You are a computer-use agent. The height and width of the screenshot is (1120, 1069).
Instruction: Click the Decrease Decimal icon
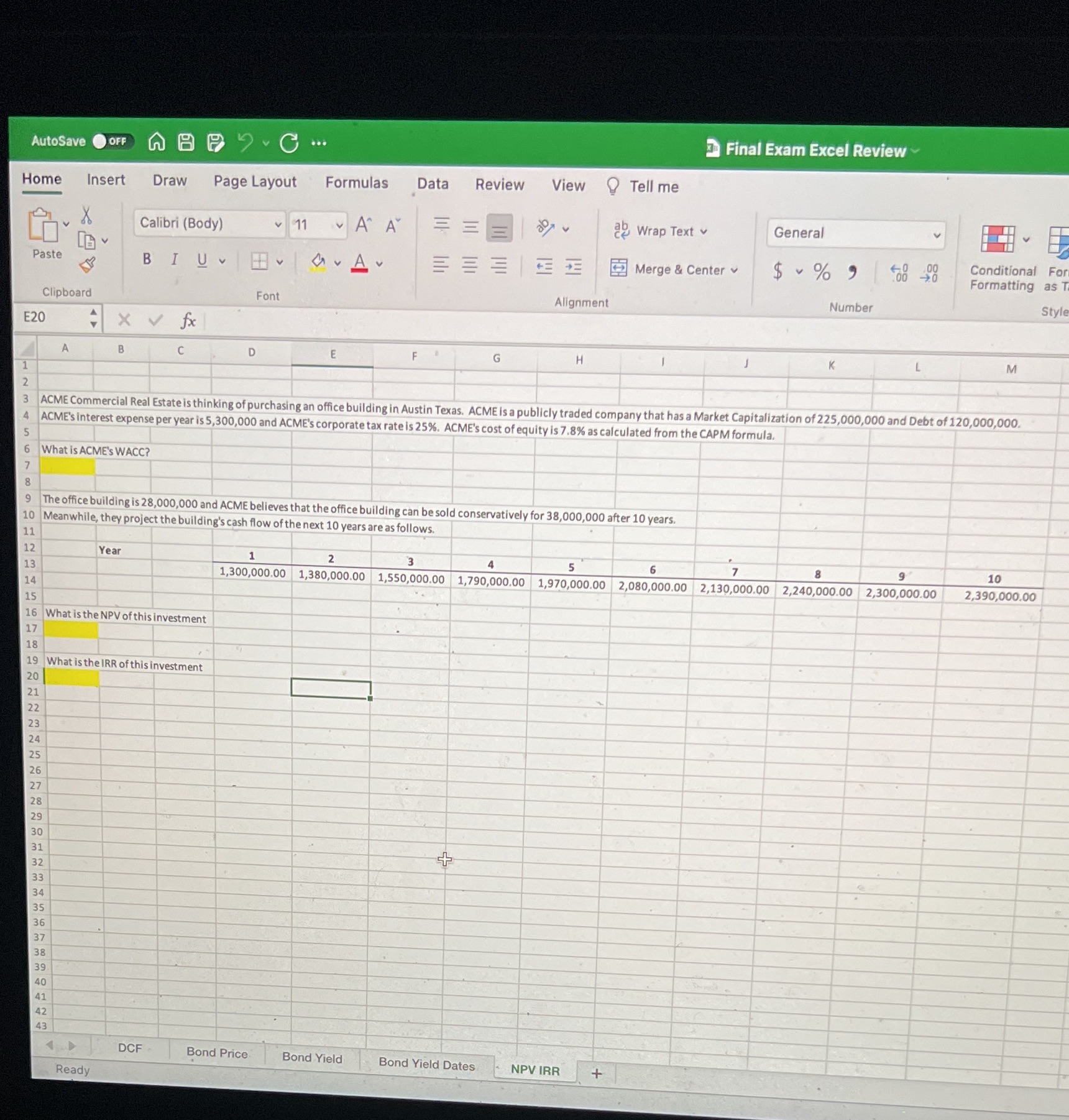[929, 273]
